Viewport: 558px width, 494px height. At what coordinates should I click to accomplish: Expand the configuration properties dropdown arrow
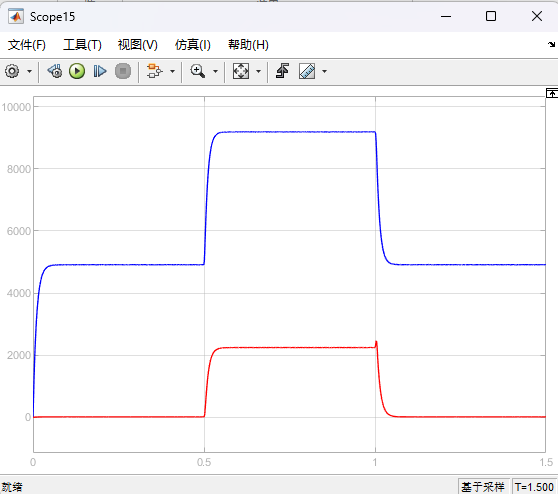(x=30, y=72)
